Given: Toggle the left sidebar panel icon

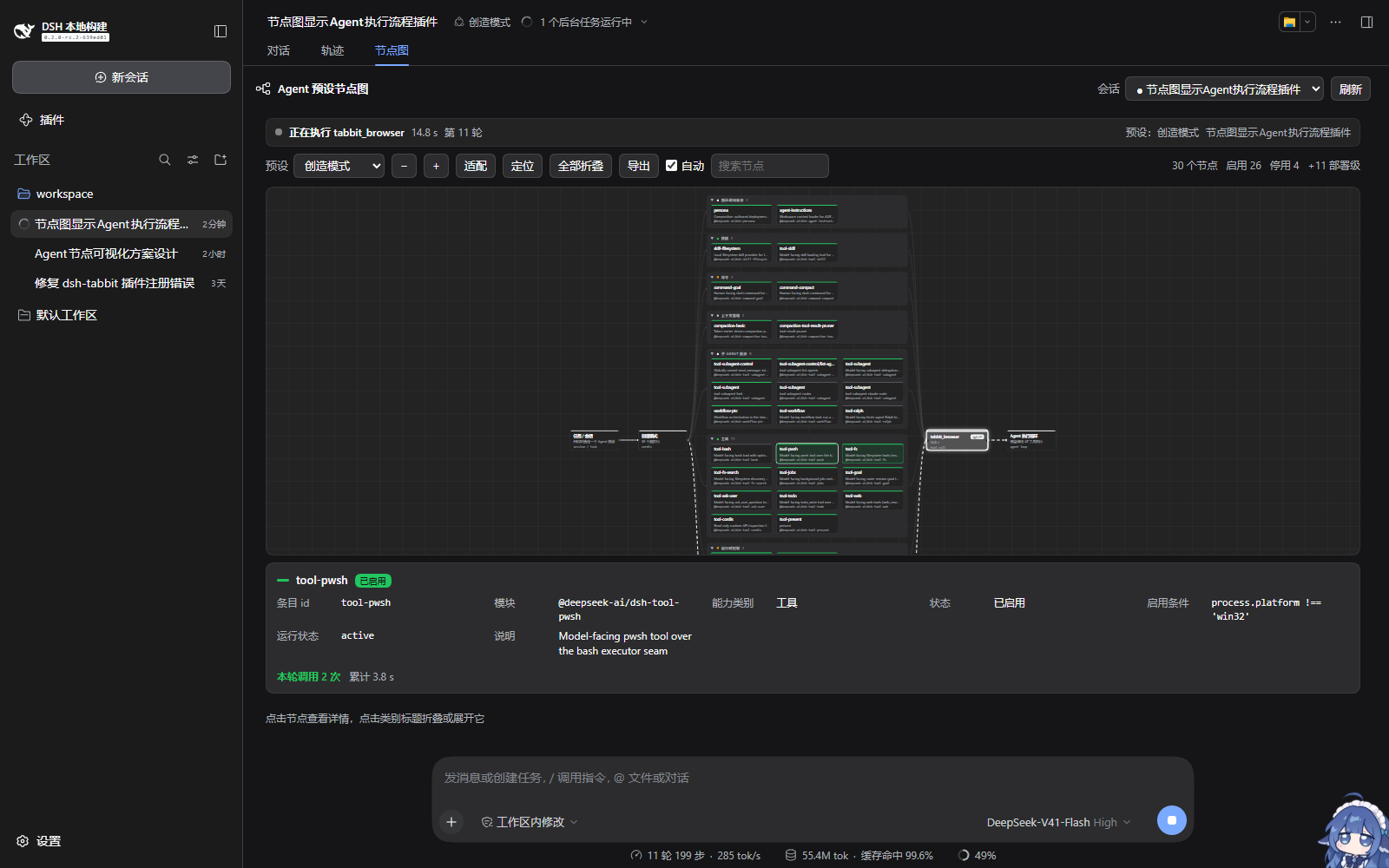Looking at the screenshot, I should click(221, 31).
